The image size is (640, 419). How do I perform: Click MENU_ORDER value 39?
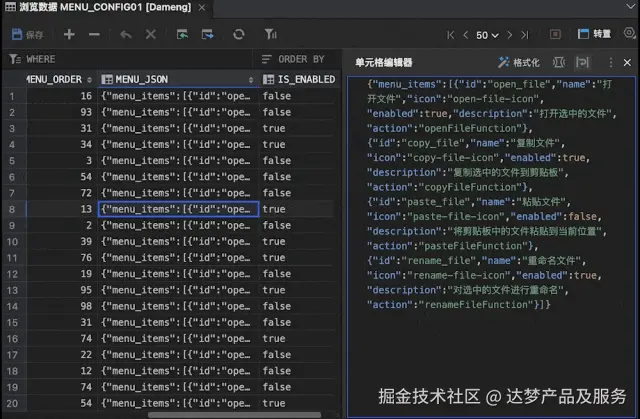[86, 242]
